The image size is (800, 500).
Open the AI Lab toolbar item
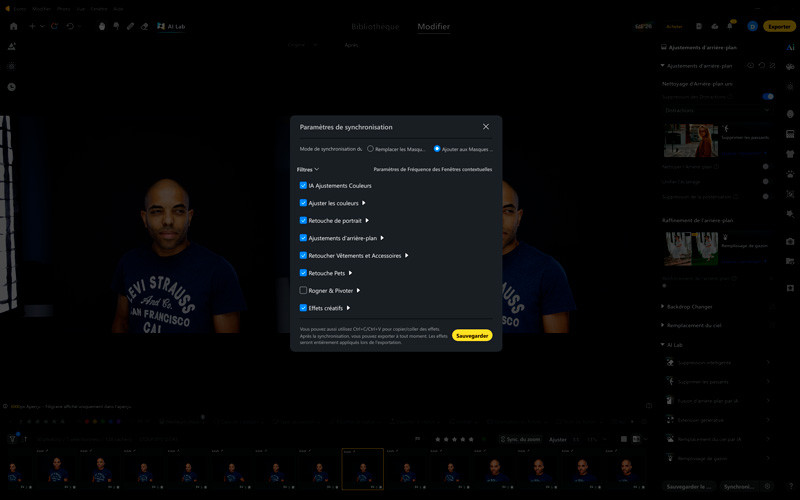pos(171,26)
